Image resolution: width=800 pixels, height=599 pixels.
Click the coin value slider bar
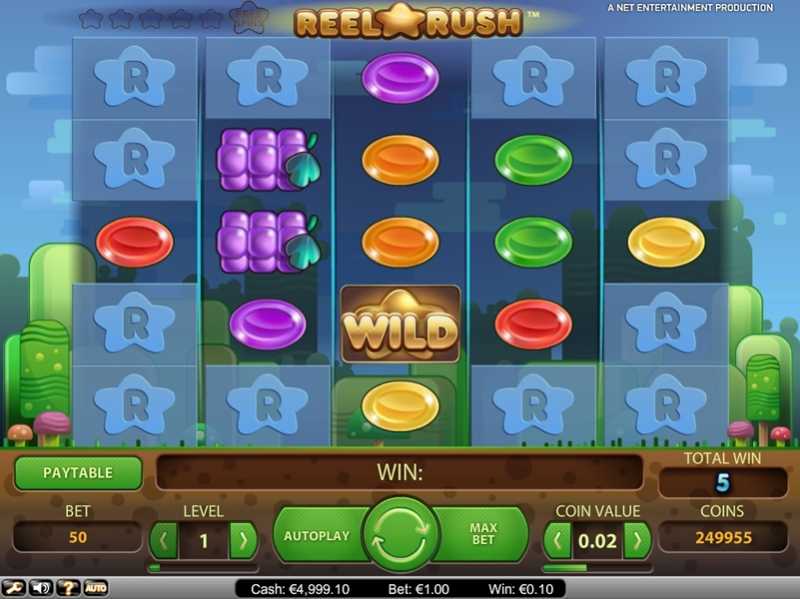597,567
